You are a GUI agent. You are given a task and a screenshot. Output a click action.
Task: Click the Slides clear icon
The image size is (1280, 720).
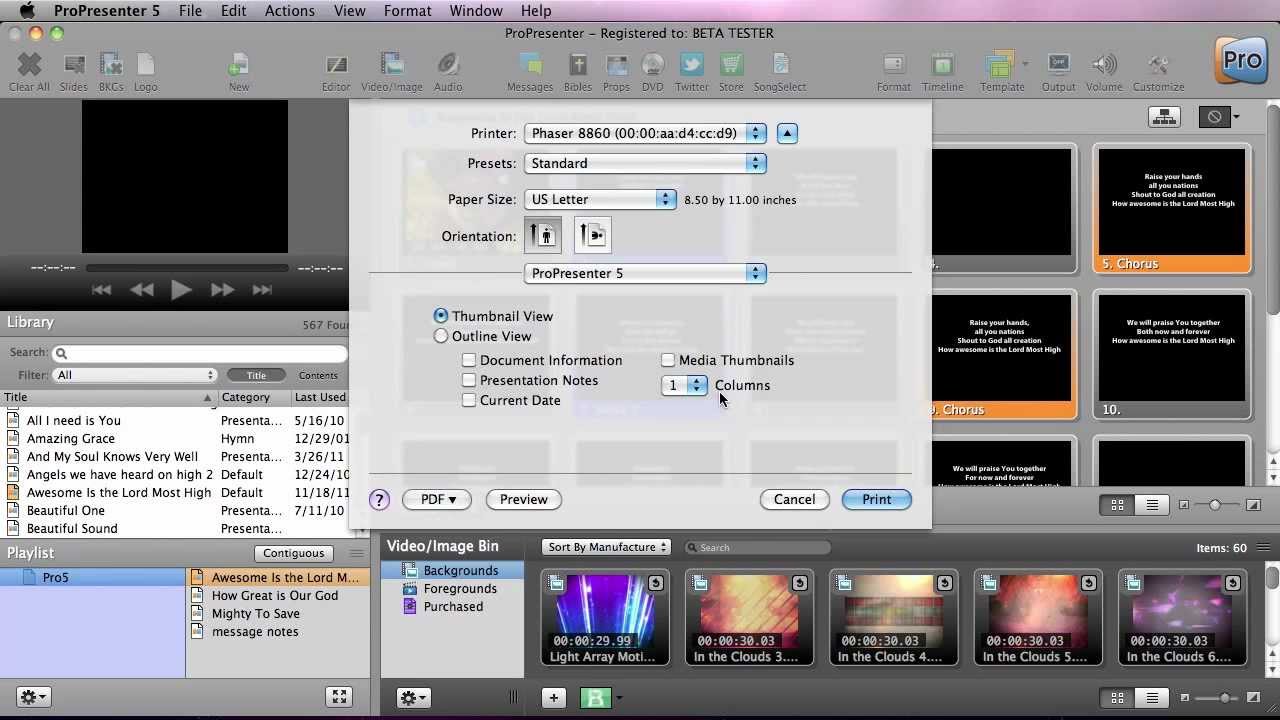(x=73, y=72)
